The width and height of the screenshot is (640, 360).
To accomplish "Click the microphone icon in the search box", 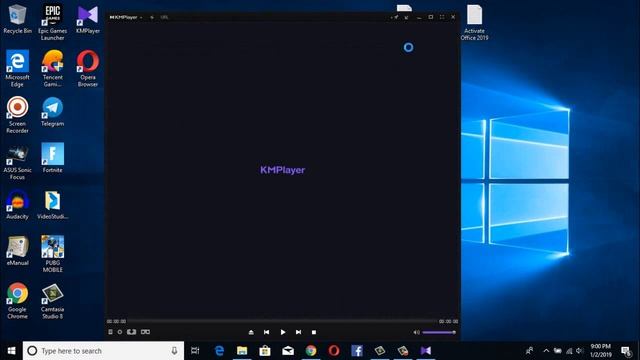I will tap(174, 351).
